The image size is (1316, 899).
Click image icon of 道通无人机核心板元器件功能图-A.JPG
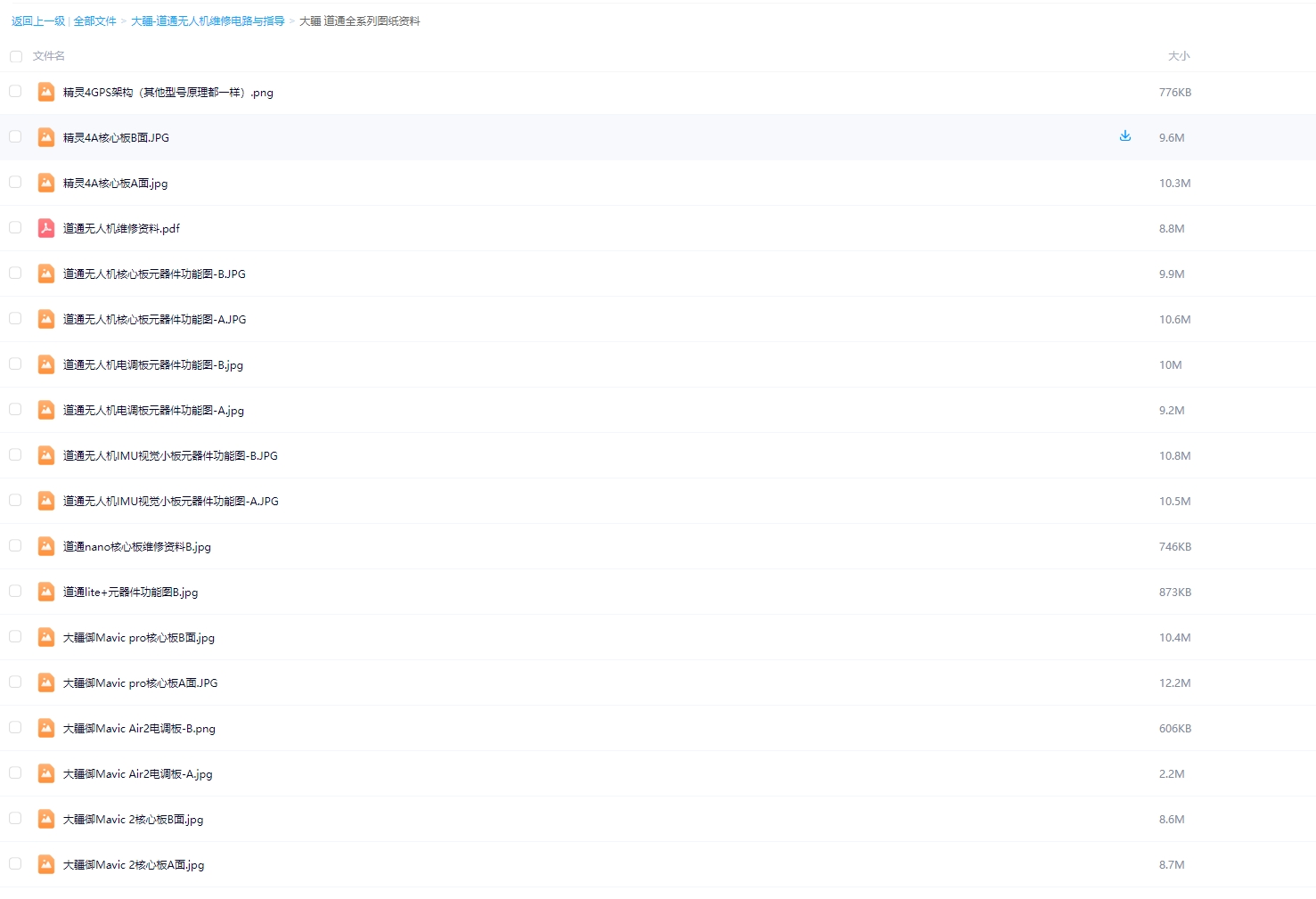pyautogui.click(x=46, y=319)
